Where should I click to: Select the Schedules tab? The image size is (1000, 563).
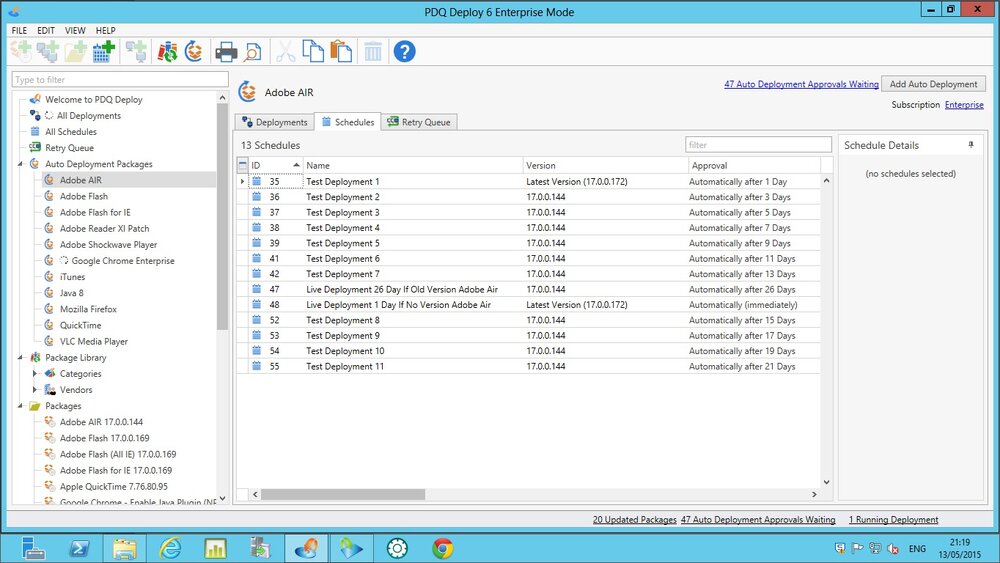[348, 122]
